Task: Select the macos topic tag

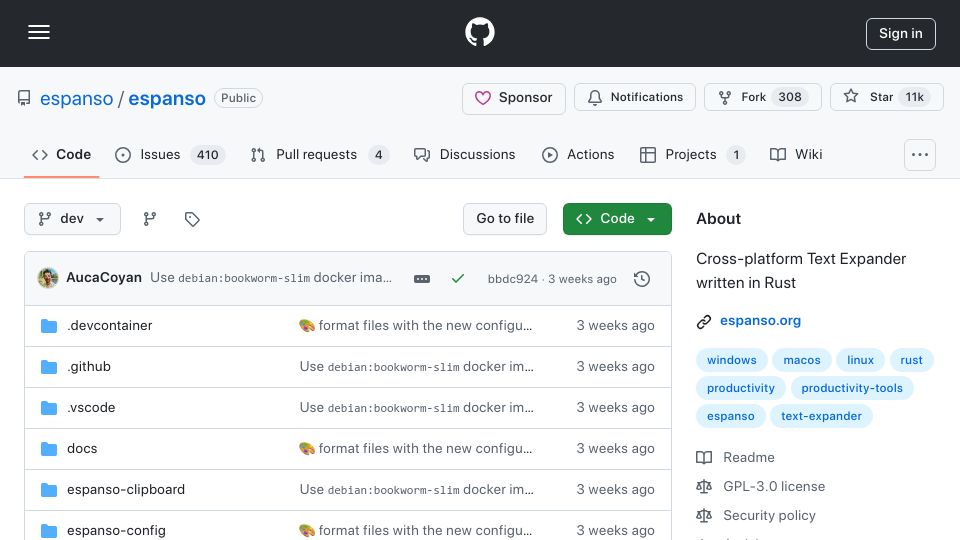Action: (x=801, y=360)
